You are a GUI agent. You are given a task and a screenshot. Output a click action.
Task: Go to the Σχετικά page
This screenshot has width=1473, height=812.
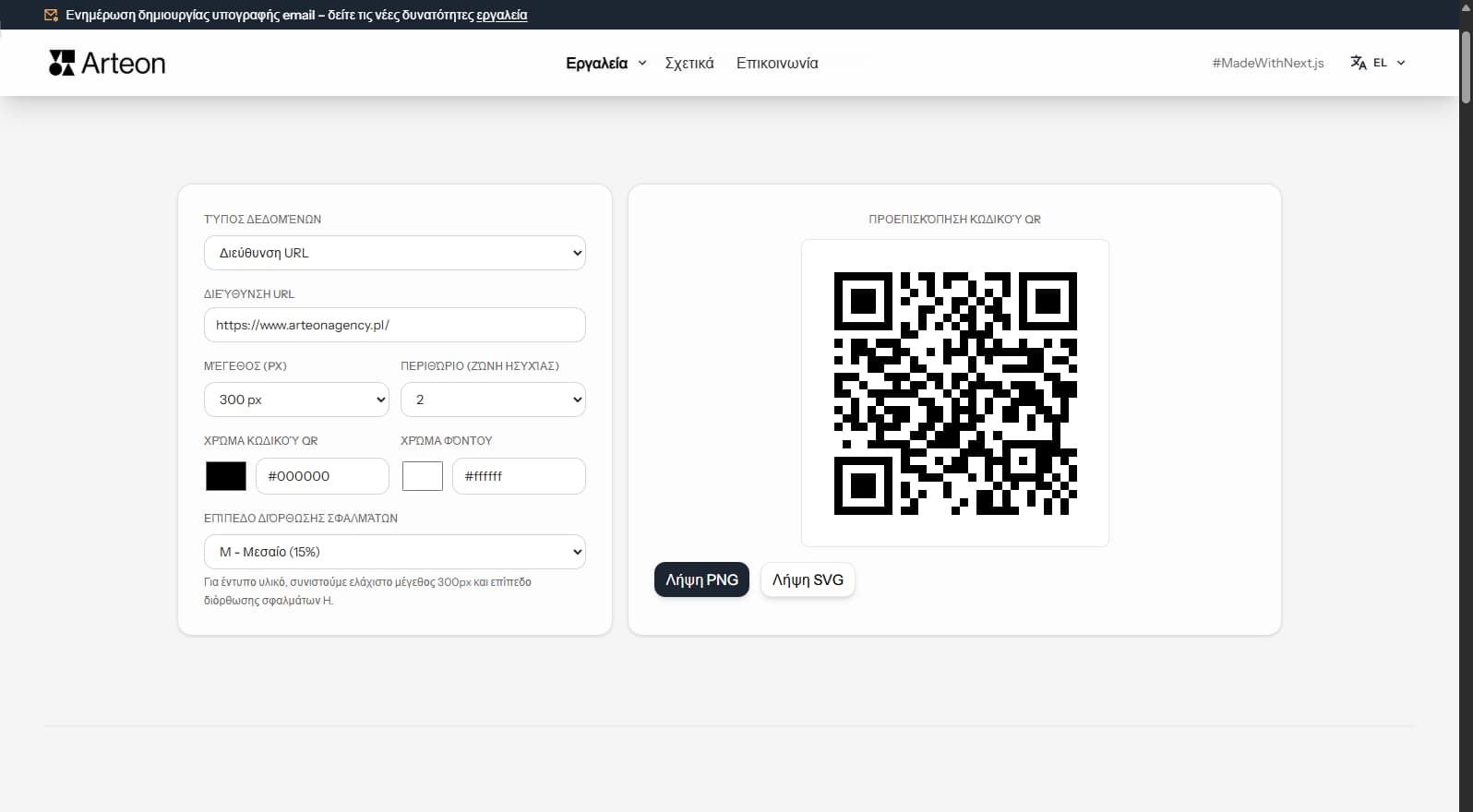[x=689, y=63]
